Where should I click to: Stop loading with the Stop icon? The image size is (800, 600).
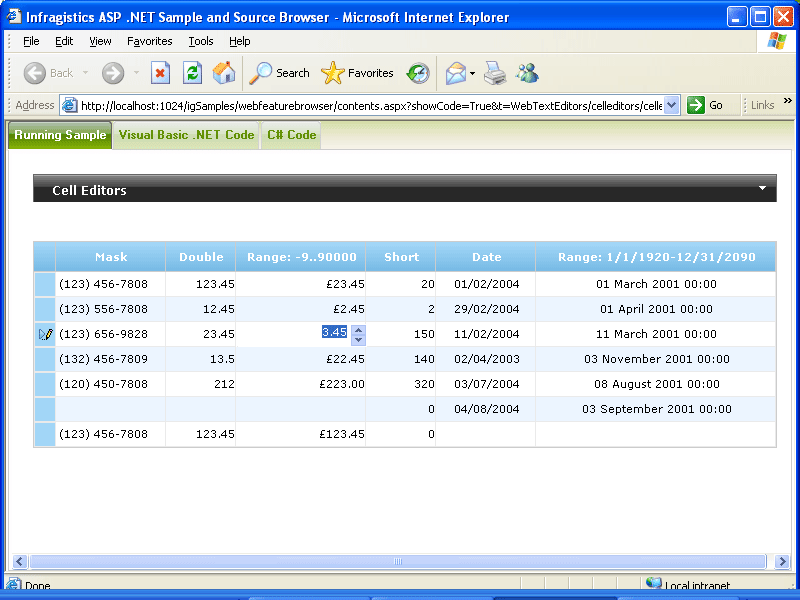[x=160, y=73]
